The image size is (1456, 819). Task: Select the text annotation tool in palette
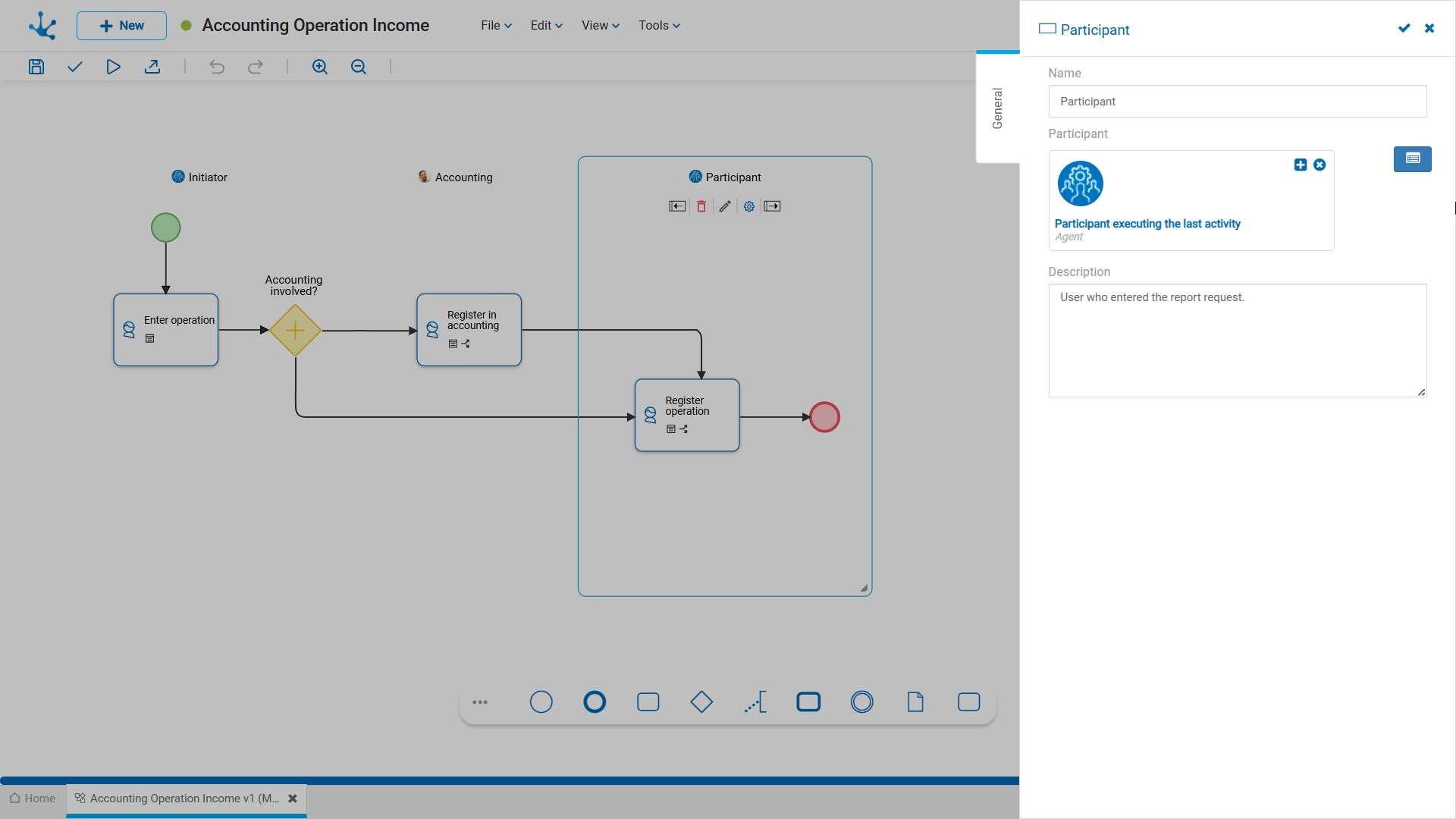[755, 702]
